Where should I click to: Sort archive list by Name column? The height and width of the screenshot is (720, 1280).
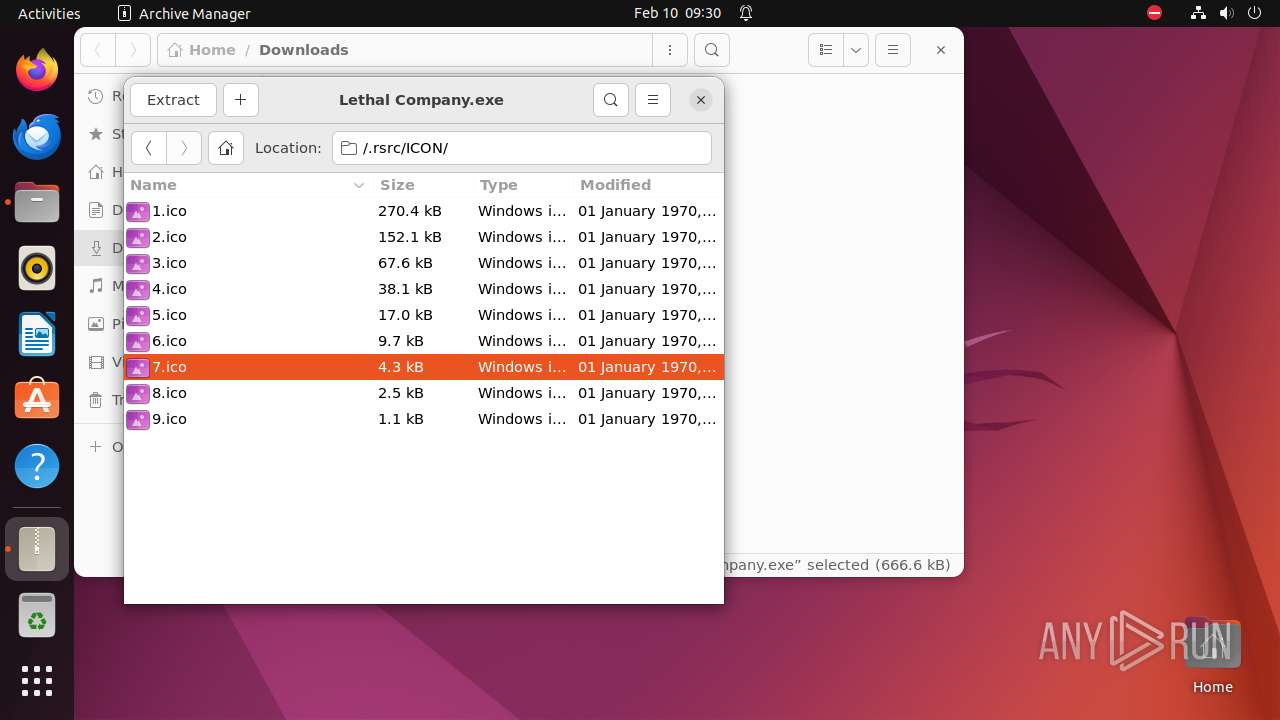point(248,185)
